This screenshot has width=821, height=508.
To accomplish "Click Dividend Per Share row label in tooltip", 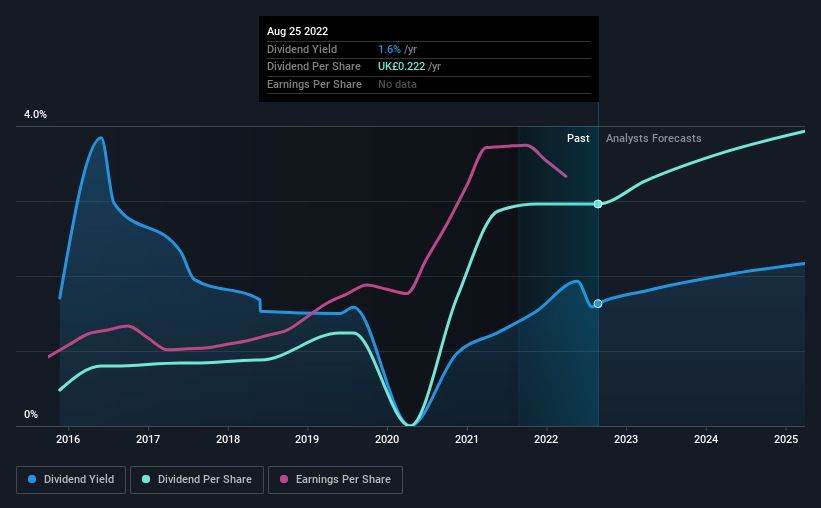I will click(x=314, y=67).
